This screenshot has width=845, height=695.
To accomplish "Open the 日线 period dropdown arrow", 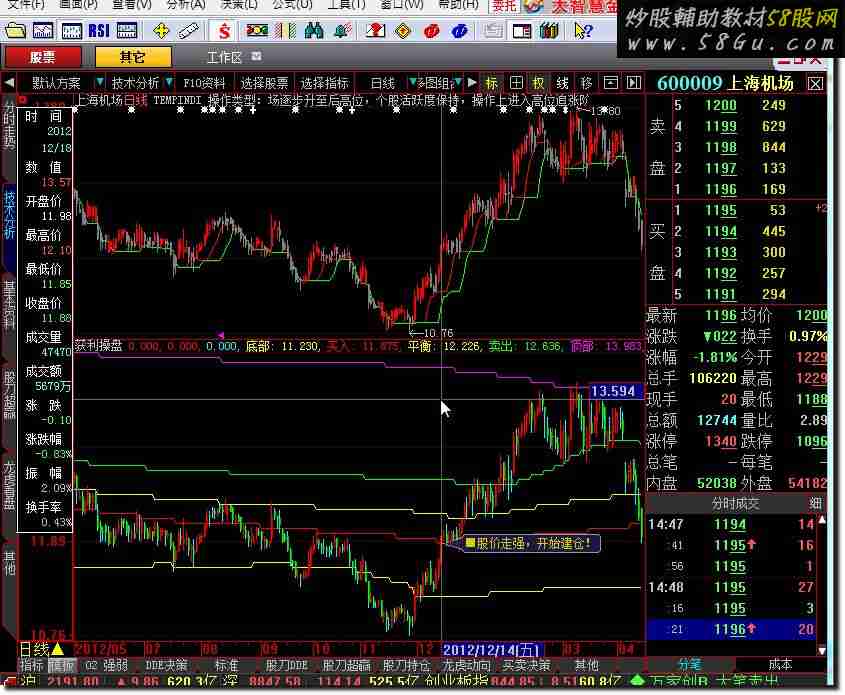I will (x=412, y=82).
